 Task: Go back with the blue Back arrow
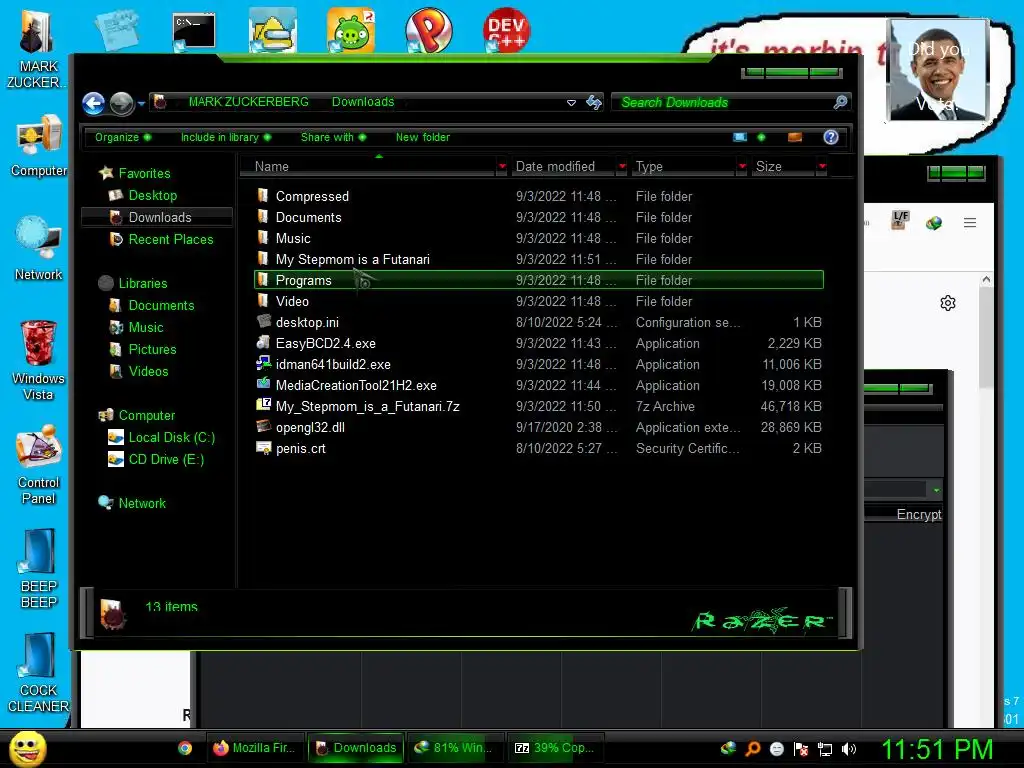[93, 103]
